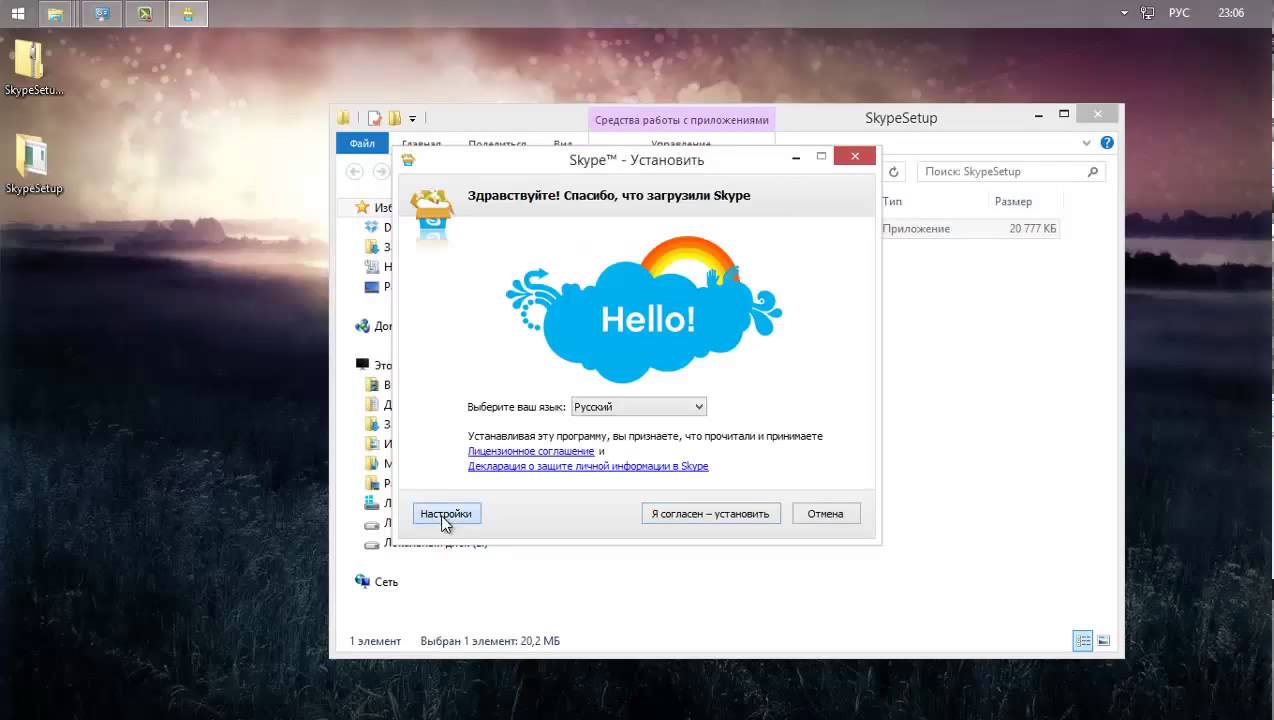This screenshot has height=720, width=1274.
Task: Focus the Поиск: SkypeSetup search field
Action: (x=1011, y=172)
